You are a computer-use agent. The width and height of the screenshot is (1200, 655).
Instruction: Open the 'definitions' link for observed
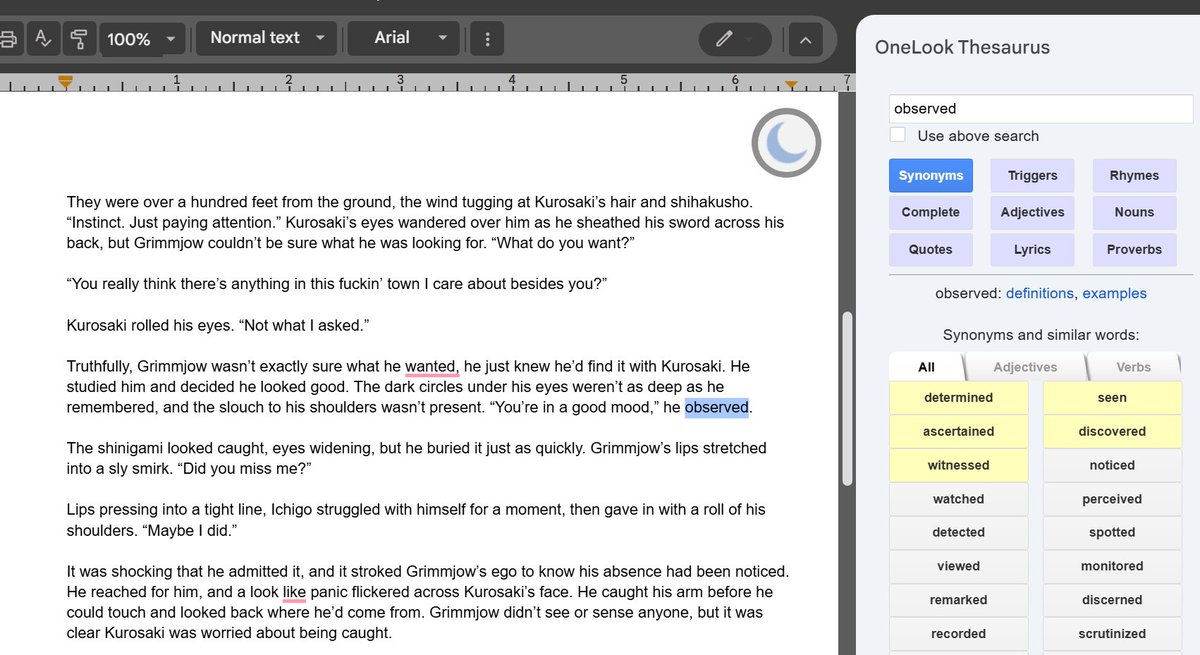1040,294
